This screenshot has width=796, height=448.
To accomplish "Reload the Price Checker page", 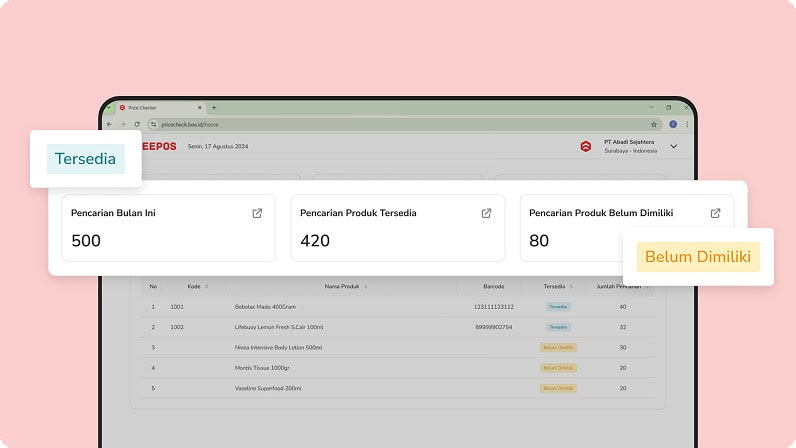I will [137, 124].
